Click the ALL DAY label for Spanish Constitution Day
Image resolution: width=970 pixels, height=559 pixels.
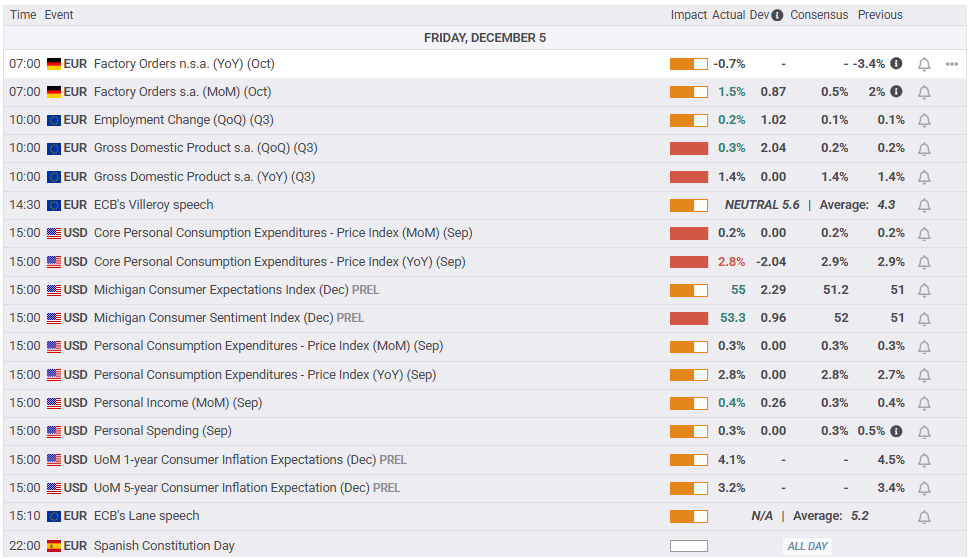(808, 546)
